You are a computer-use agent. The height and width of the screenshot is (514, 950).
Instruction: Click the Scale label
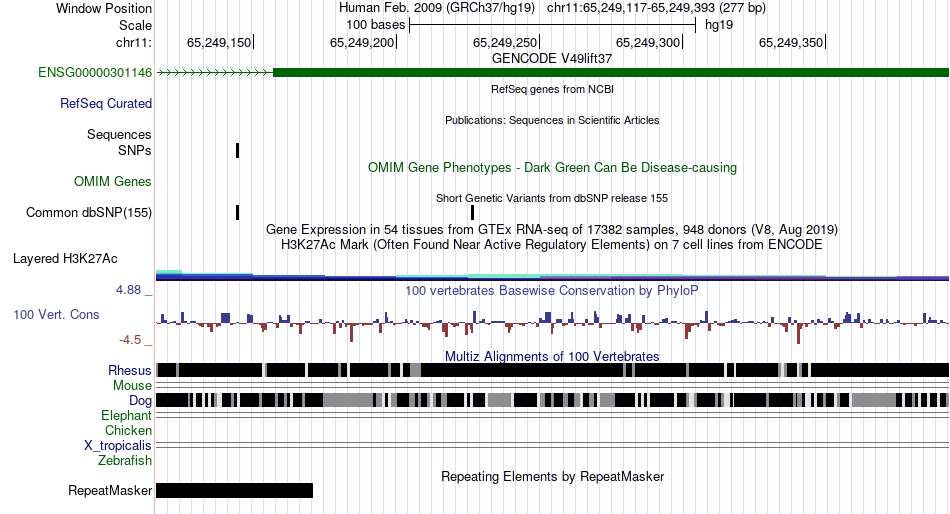(135, 25)
